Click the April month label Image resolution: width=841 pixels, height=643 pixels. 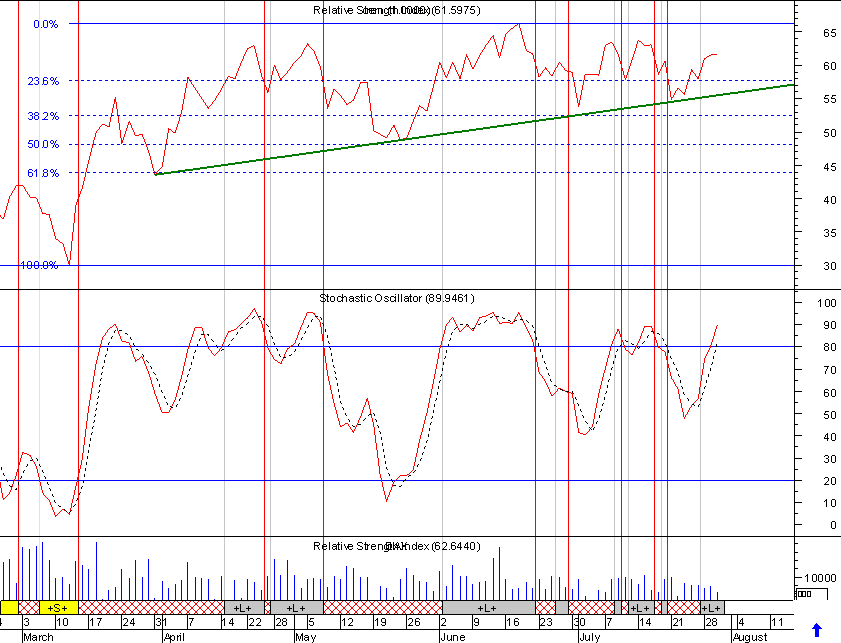click(174, 637)
